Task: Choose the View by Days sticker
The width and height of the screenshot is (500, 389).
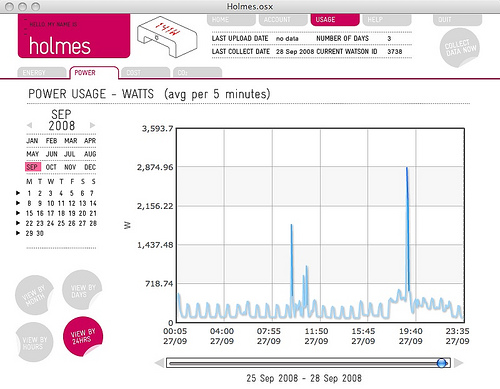Action: [x=82, y=290]
